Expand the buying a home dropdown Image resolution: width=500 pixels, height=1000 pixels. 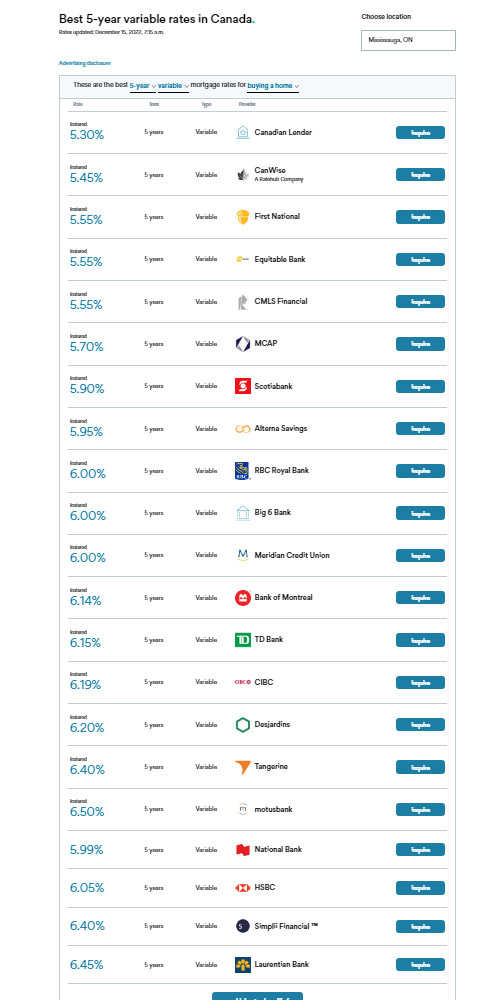pyautogui.click(x=274, y=85)
